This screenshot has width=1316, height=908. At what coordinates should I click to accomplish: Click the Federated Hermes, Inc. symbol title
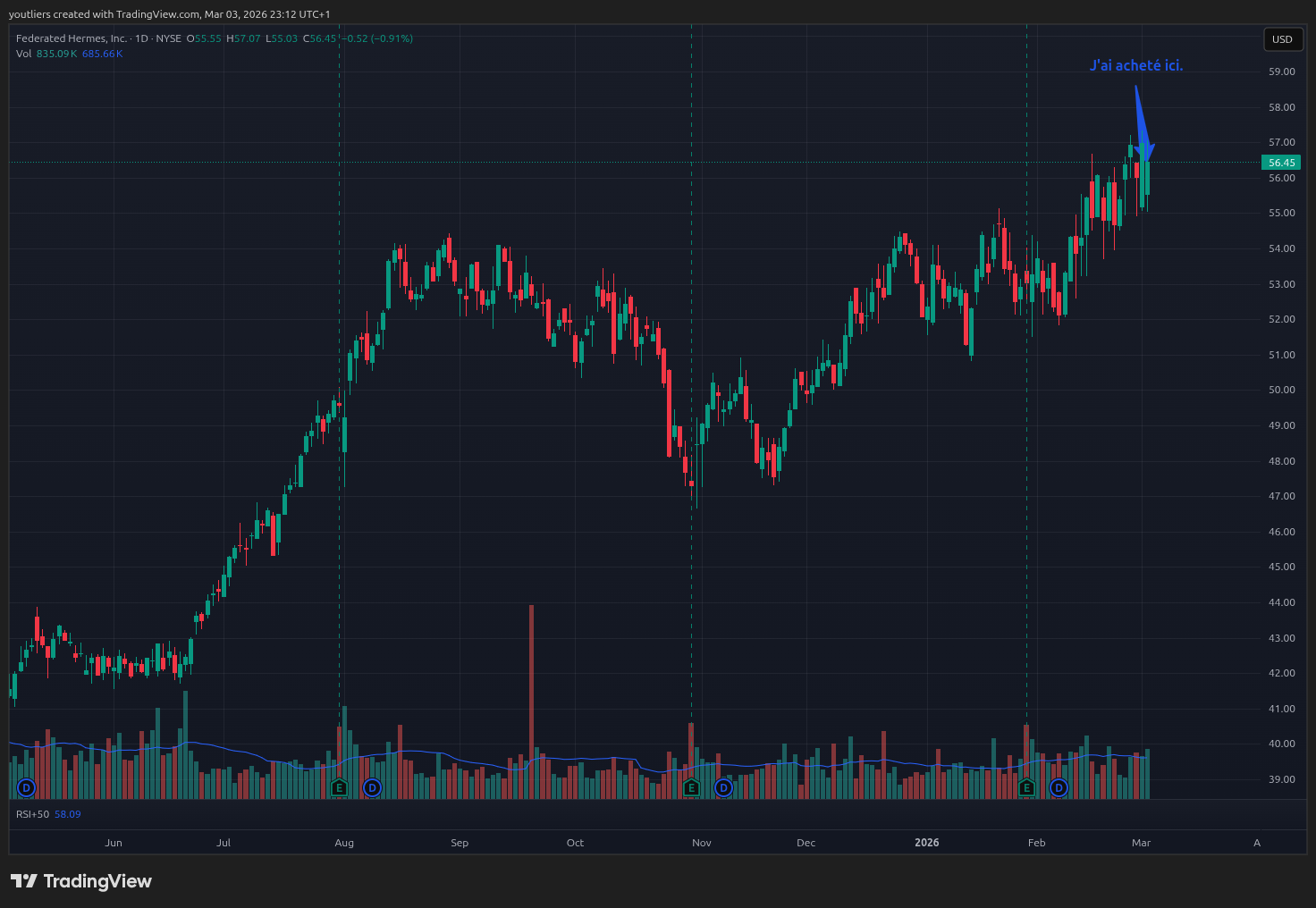[x=72, y=38]
